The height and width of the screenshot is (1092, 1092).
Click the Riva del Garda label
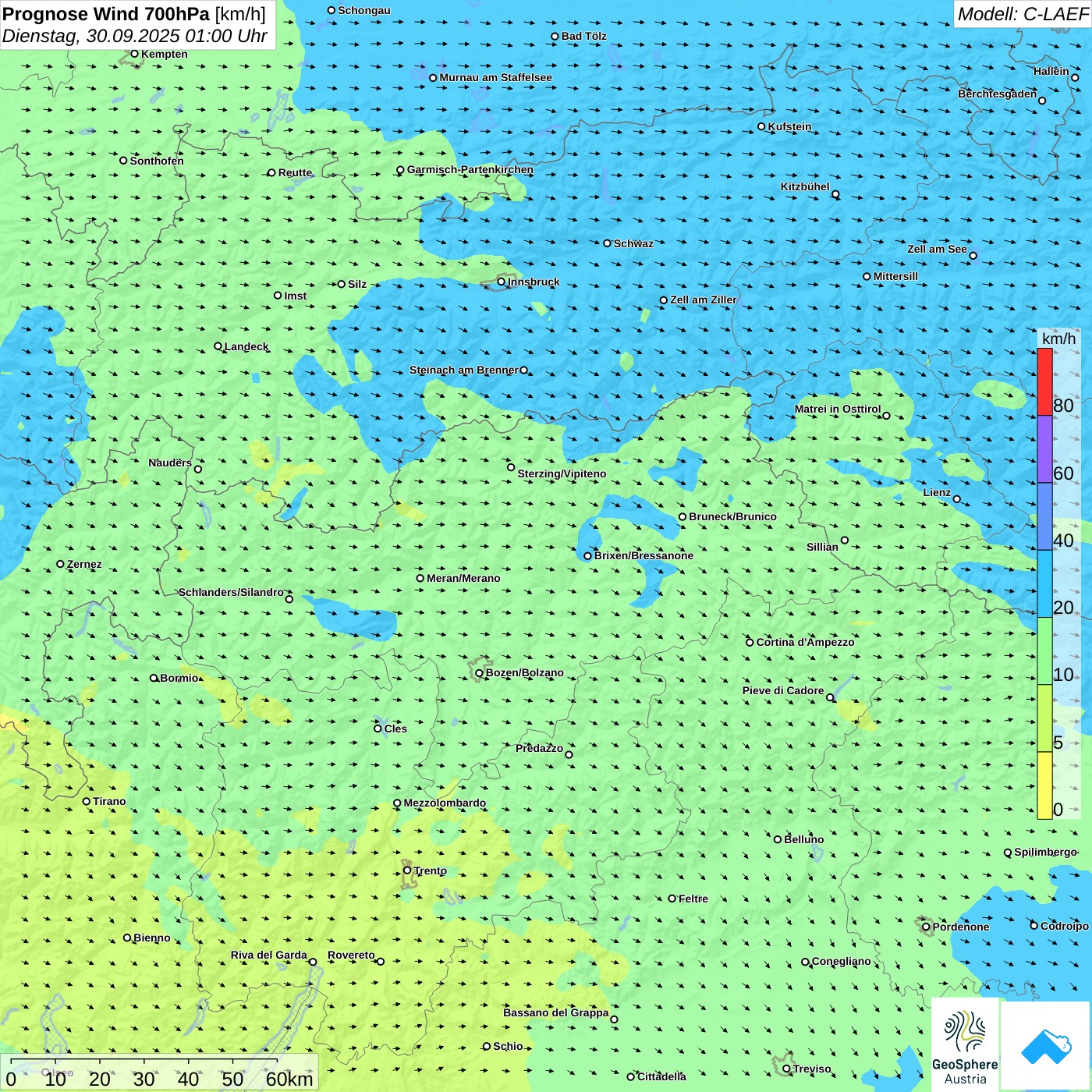[269, 955]
